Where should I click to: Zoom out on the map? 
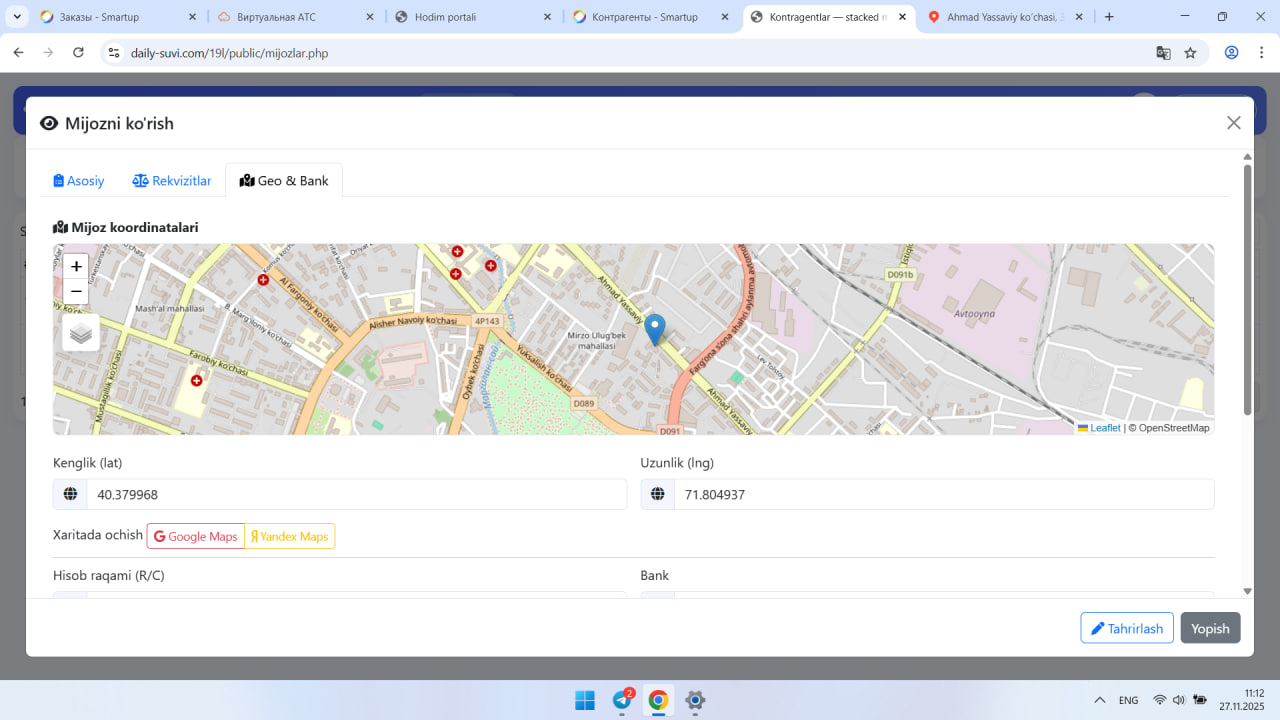tap(76, 291)
